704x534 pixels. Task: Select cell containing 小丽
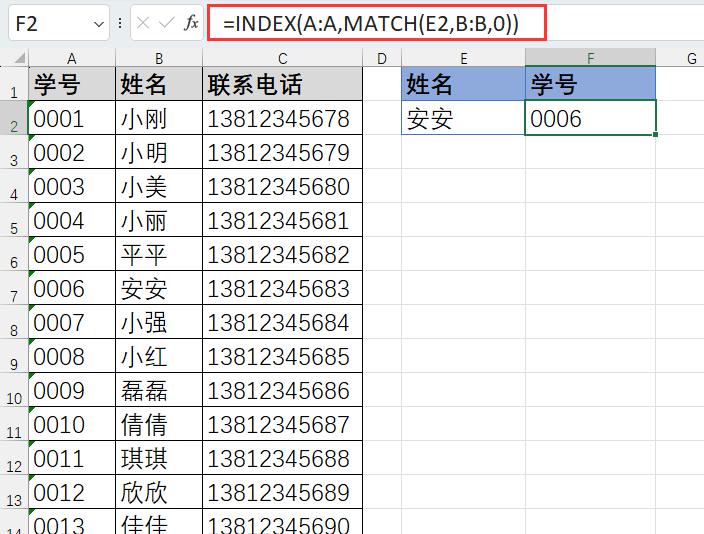pyautogui.click(x=159, y=220)
